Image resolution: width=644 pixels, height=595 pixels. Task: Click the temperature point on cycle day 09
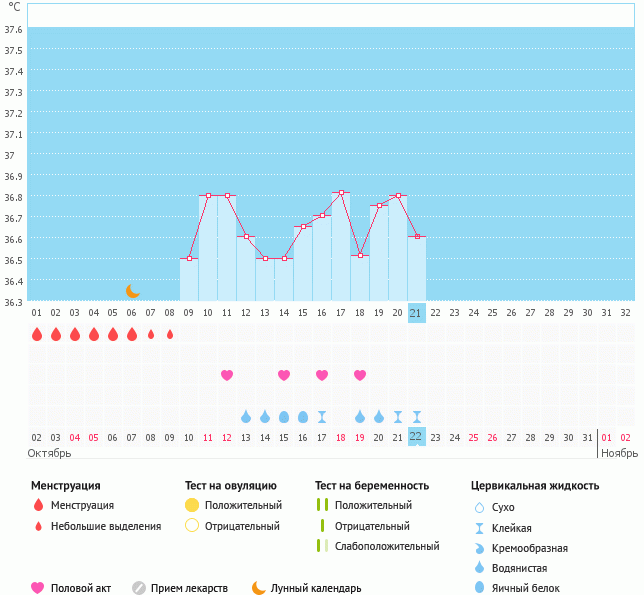[x=189, y=258]
